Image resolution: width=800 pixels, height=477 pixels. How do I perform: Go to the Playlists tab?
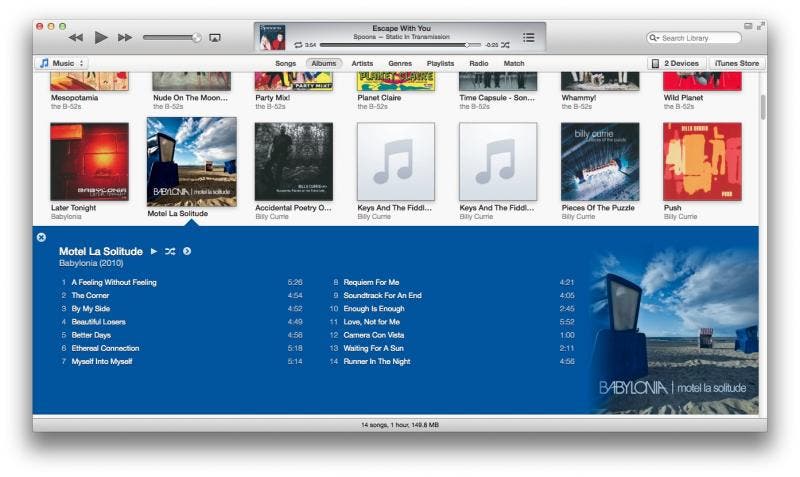pos(440,63)
